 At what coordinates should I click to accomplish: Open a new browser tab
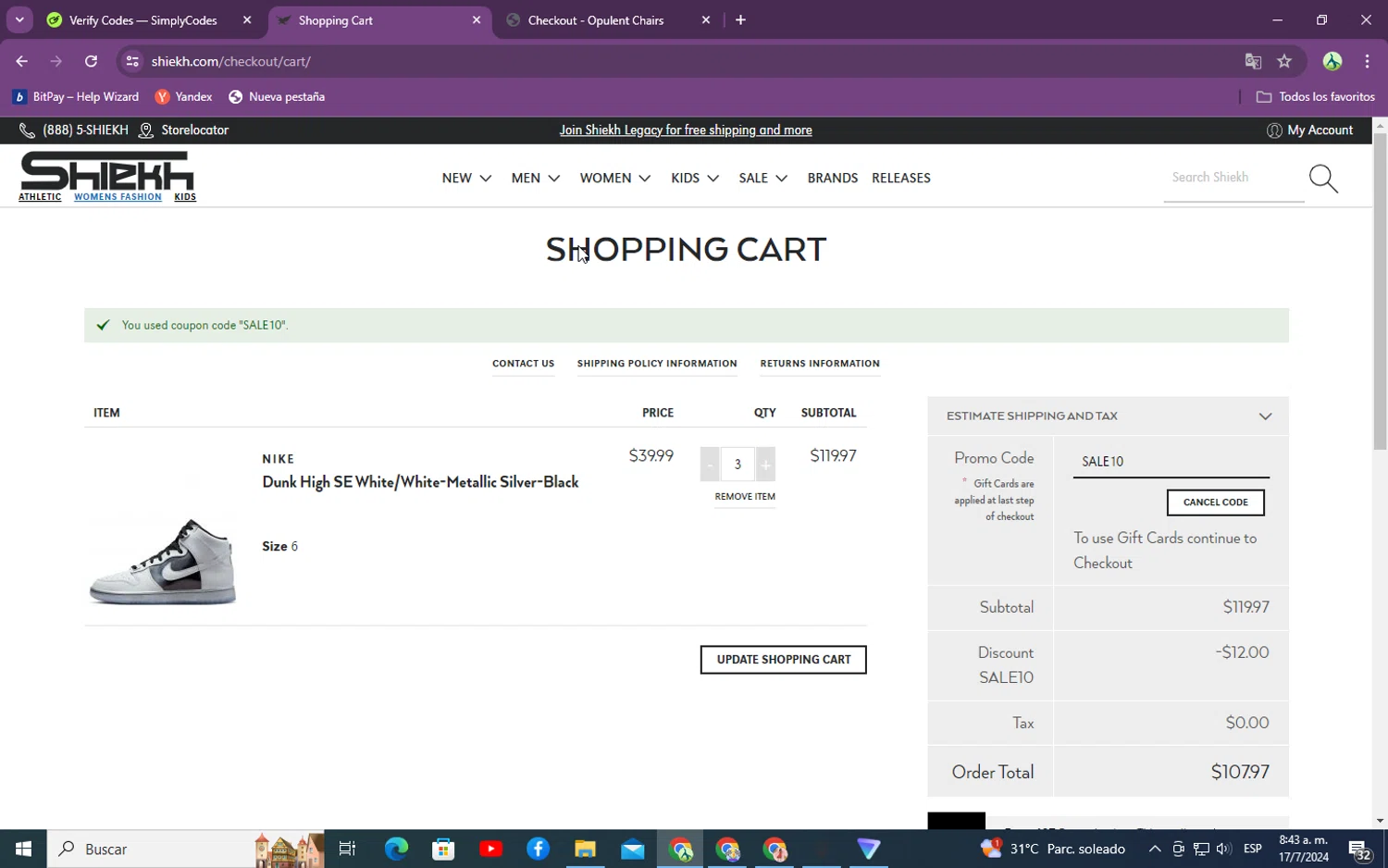(740, 19)
